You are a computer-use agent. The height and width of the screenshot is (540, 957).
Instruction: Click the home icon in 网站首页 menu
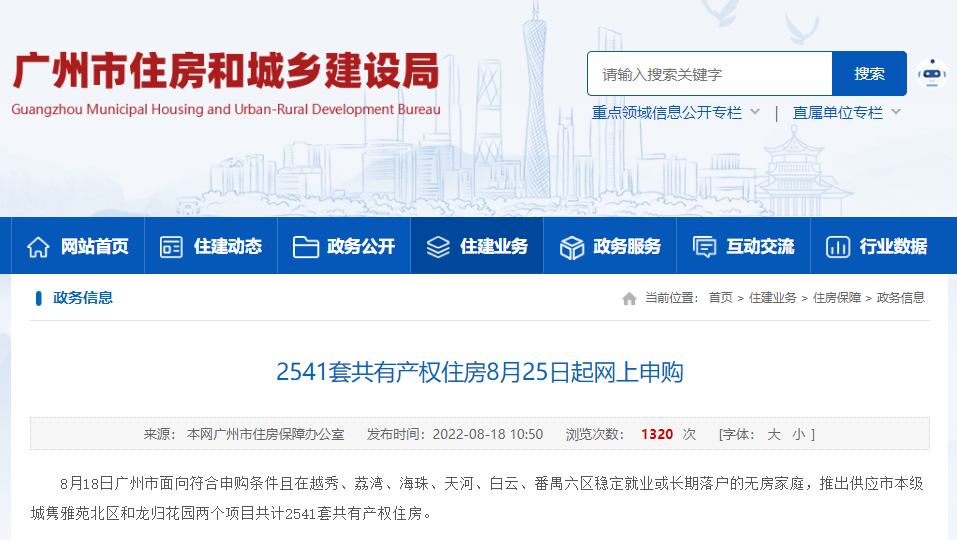(x=38, y=247)
